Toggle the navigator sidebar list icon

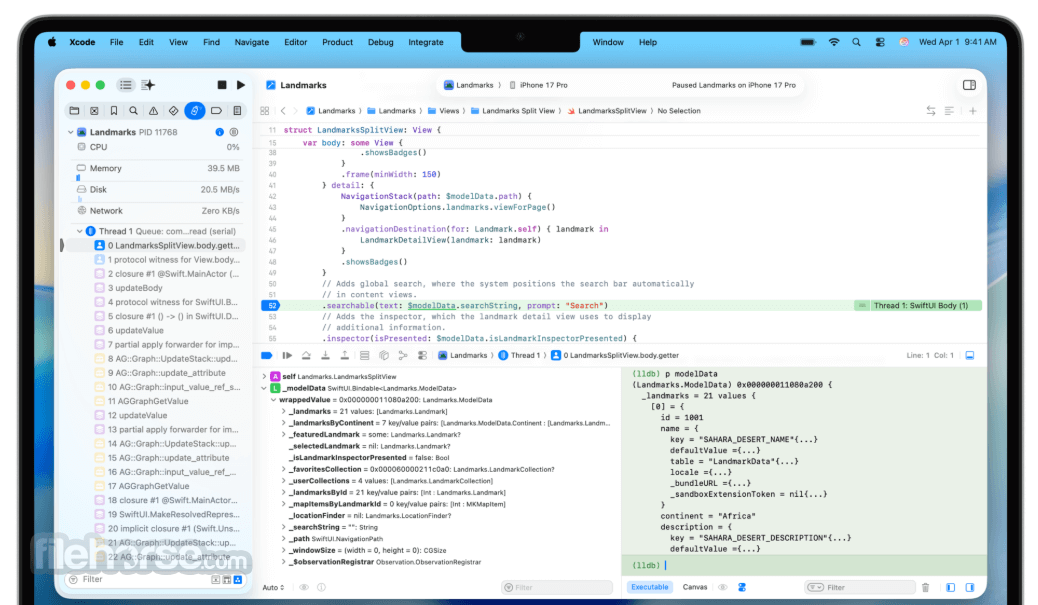[126, 85]
